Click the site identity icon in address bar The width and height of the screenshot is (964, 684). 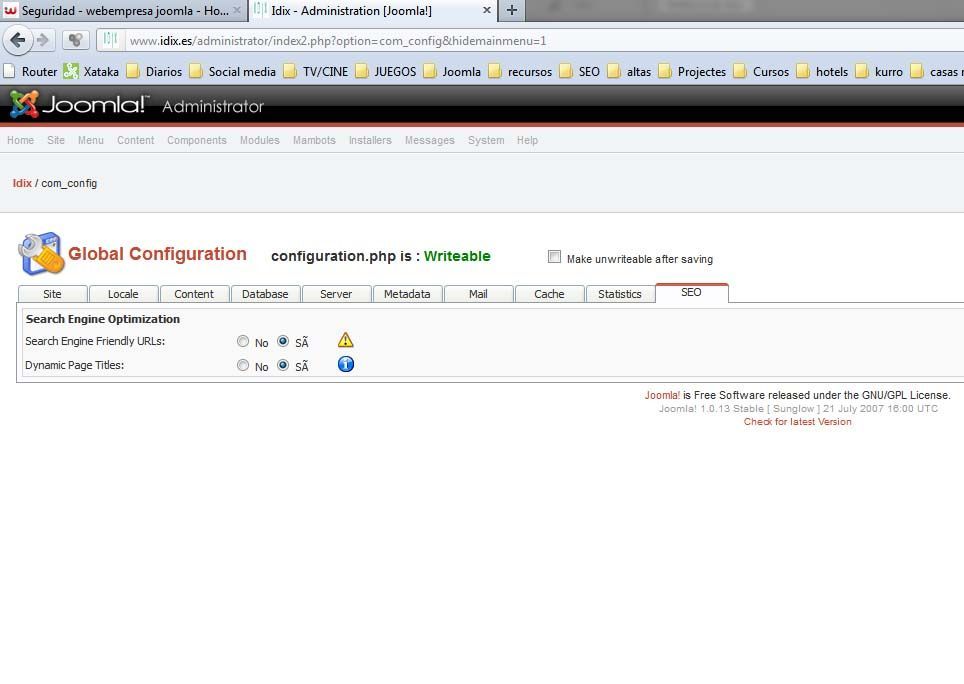(110, 40)
